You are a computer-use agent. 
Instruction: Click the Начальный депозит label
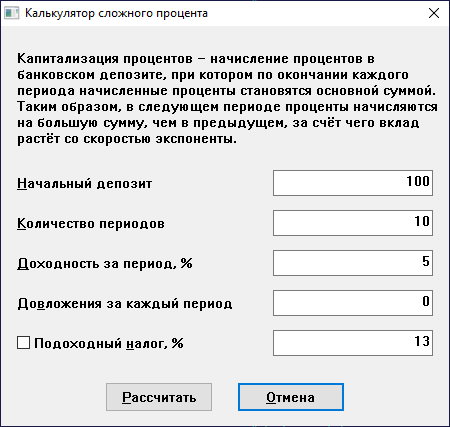click(x=85, y=183)
